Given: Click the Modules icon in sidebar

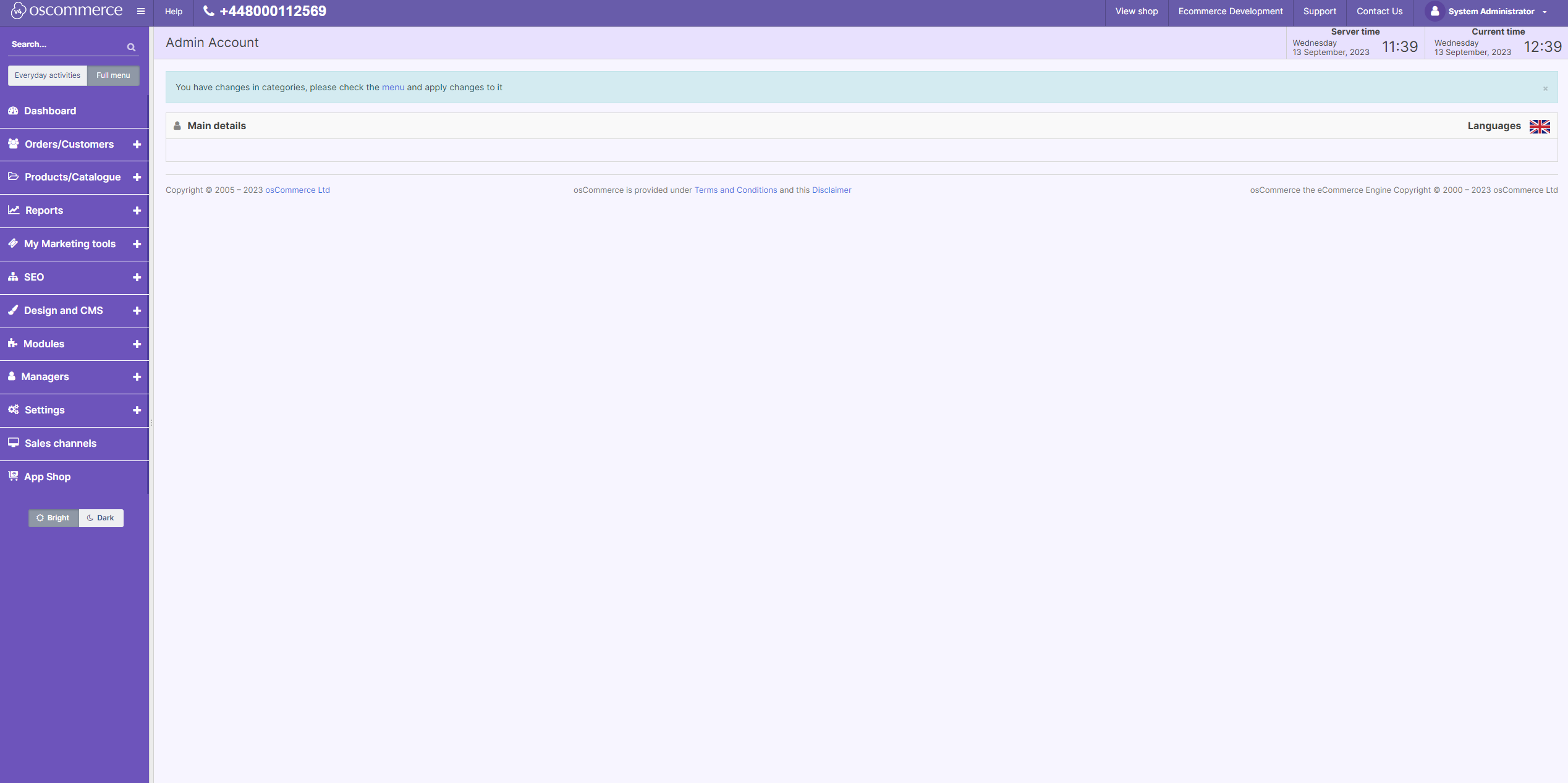Looking at the screenshot, I should tap(13, 343).
